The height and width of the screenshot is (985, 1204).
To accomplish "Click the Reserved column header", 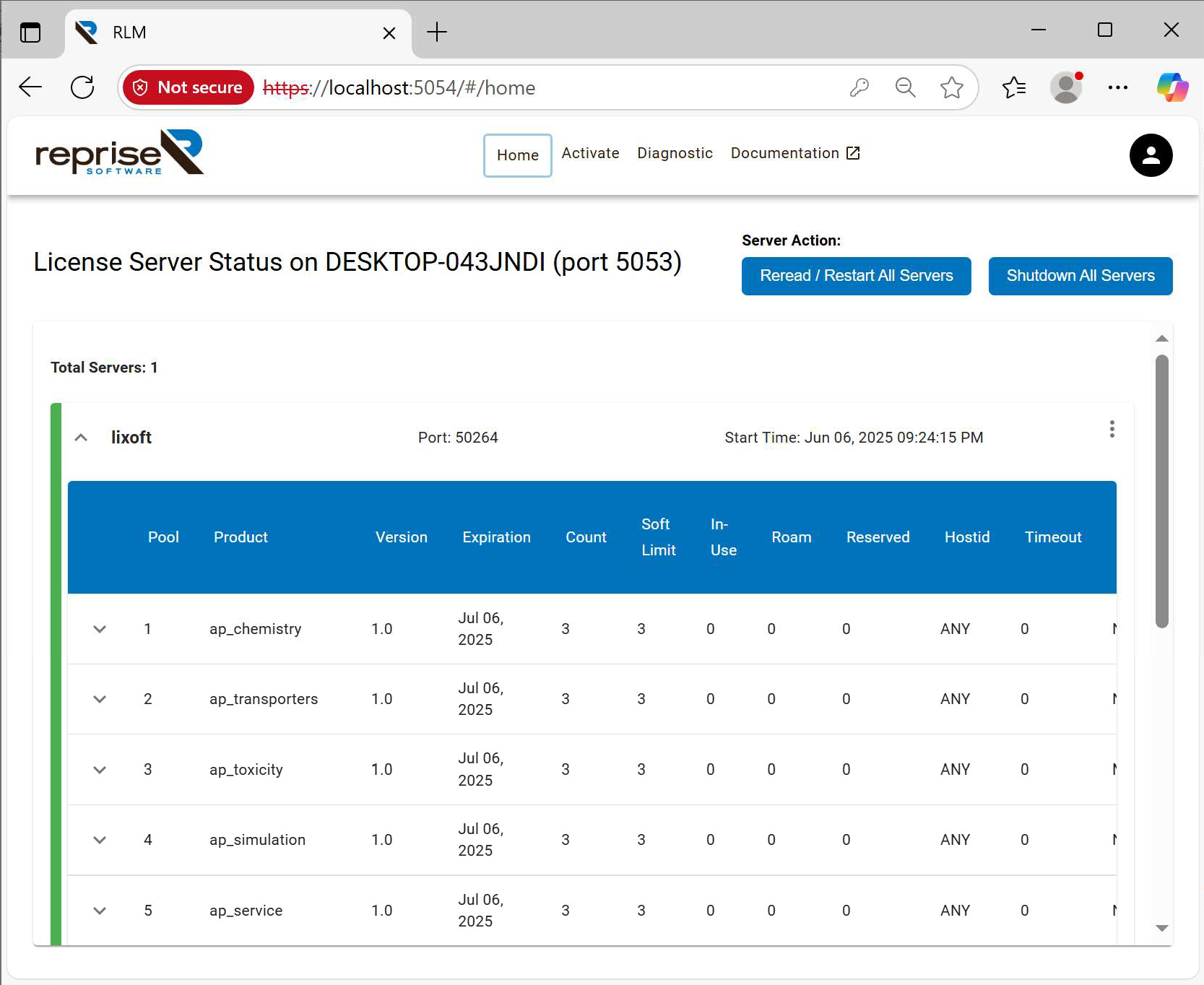I will 878,537.
